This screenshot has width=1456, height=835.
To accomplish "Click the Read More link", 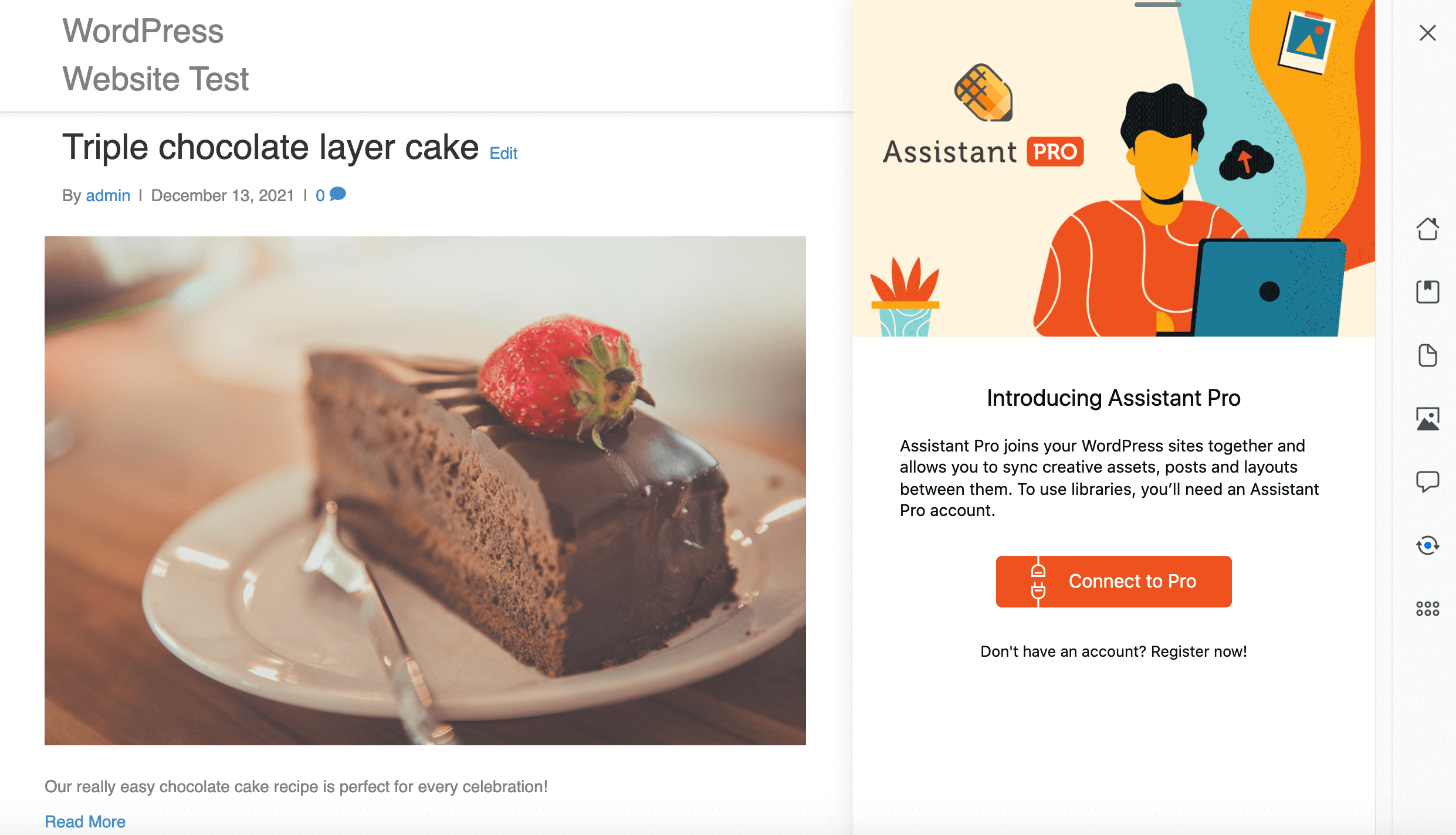I will coord(85,820).
